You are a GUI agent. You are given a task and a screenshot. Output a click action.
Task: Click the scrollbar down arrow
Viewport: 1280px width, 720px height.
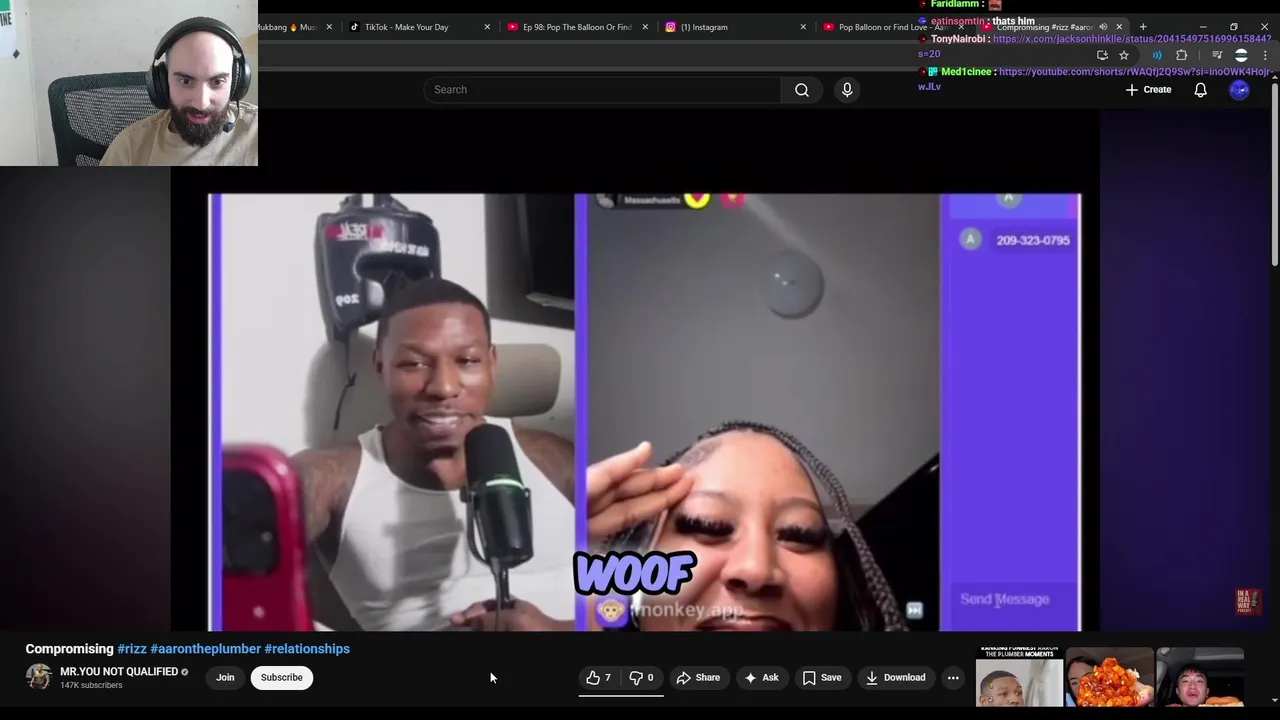click(1274, 701)
